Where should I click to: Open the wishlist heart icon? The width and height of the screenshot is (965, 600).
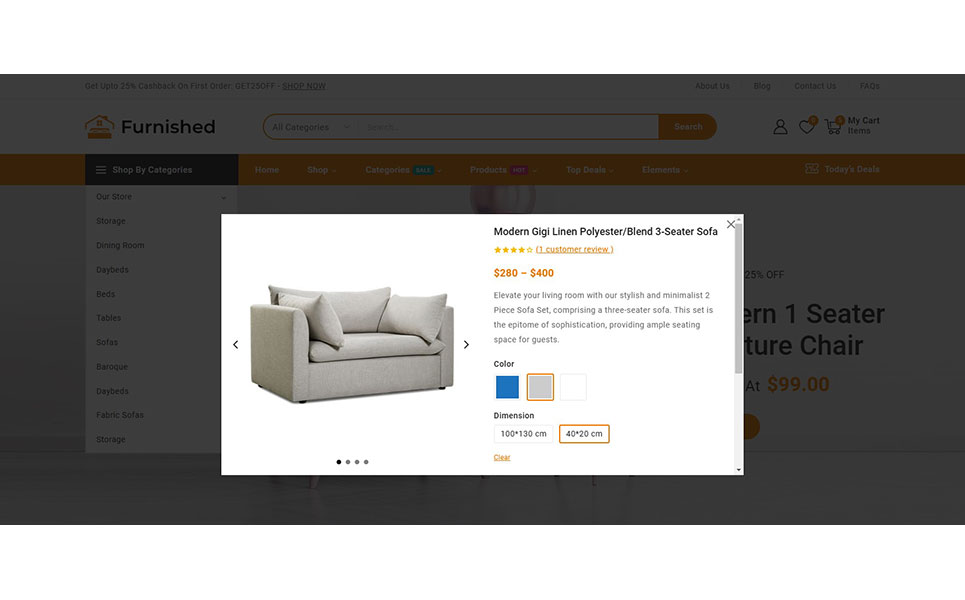806,127
